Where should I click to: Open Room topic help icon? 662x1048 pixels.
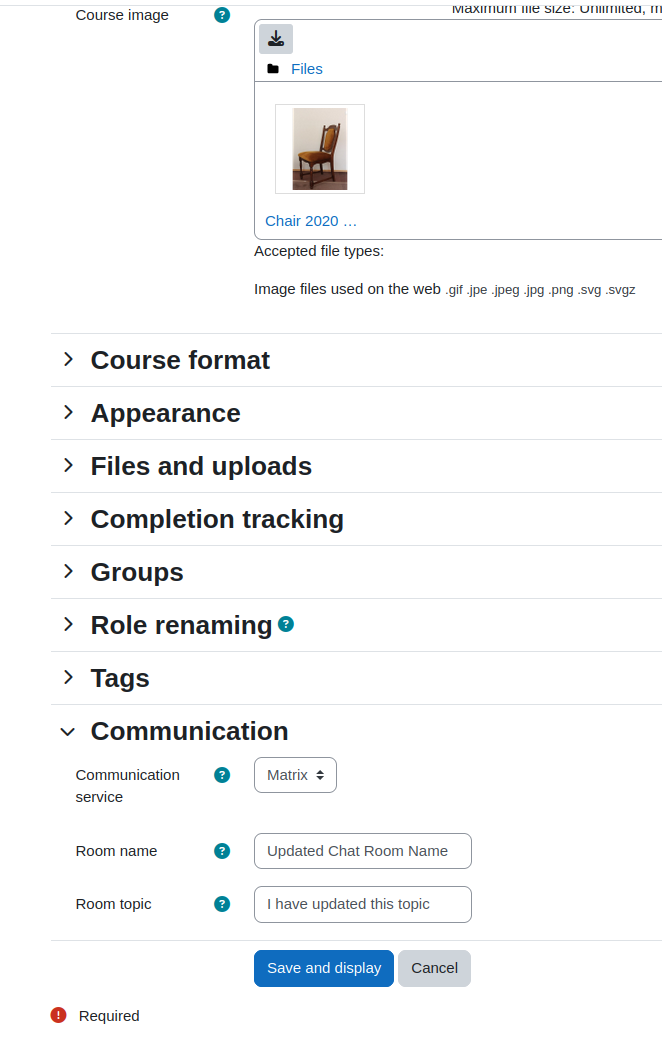click(x=222, y=904)
